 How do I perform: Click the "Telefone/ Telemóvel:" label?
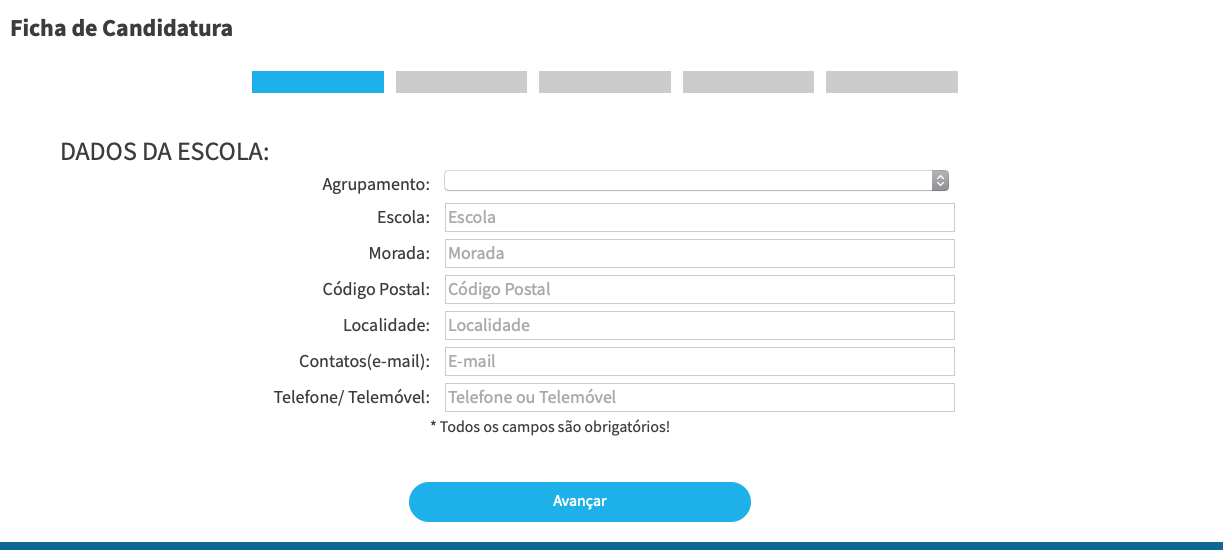tap(352, 397)
